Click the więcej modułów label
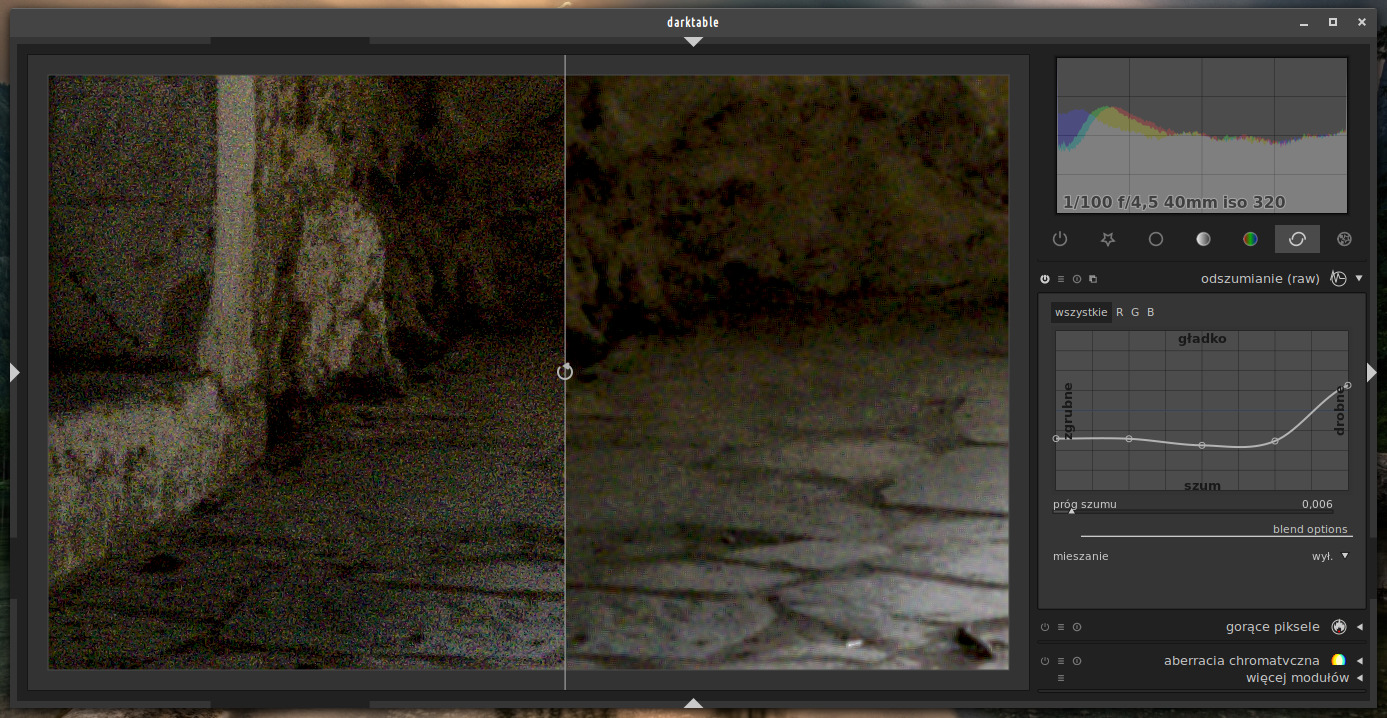The height and width of the screenshot is (718, 1387). click(x=1295, y=678)
